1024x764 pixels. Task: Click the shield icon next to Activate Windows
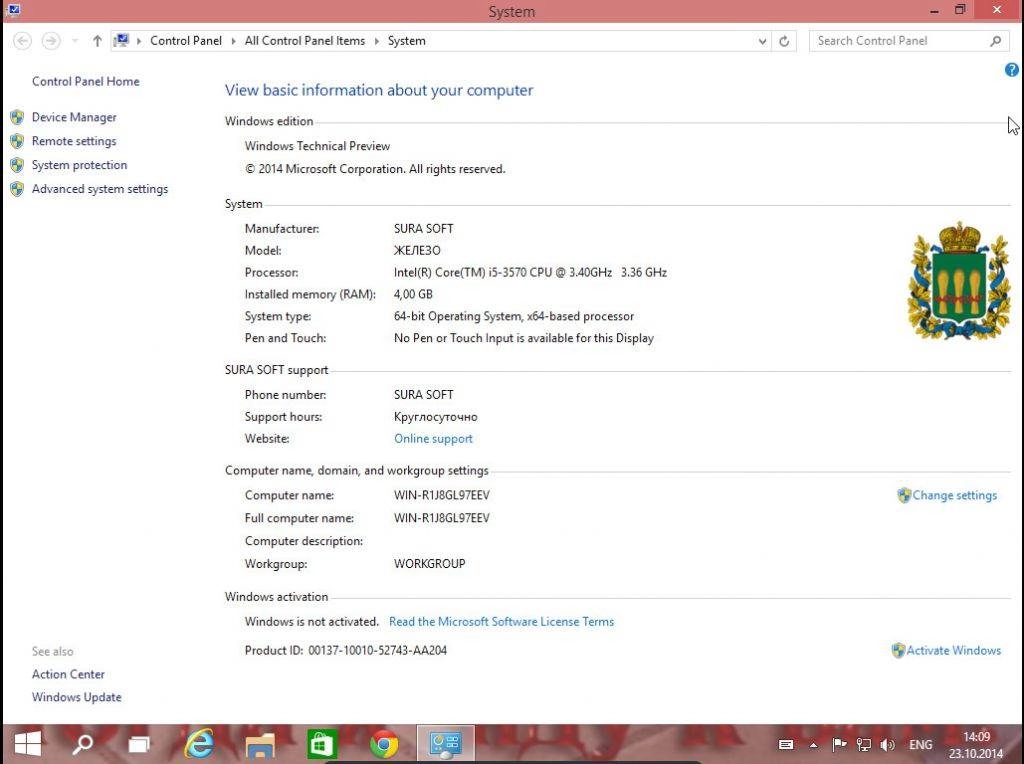pyautogui.click(x=899, y=650)
